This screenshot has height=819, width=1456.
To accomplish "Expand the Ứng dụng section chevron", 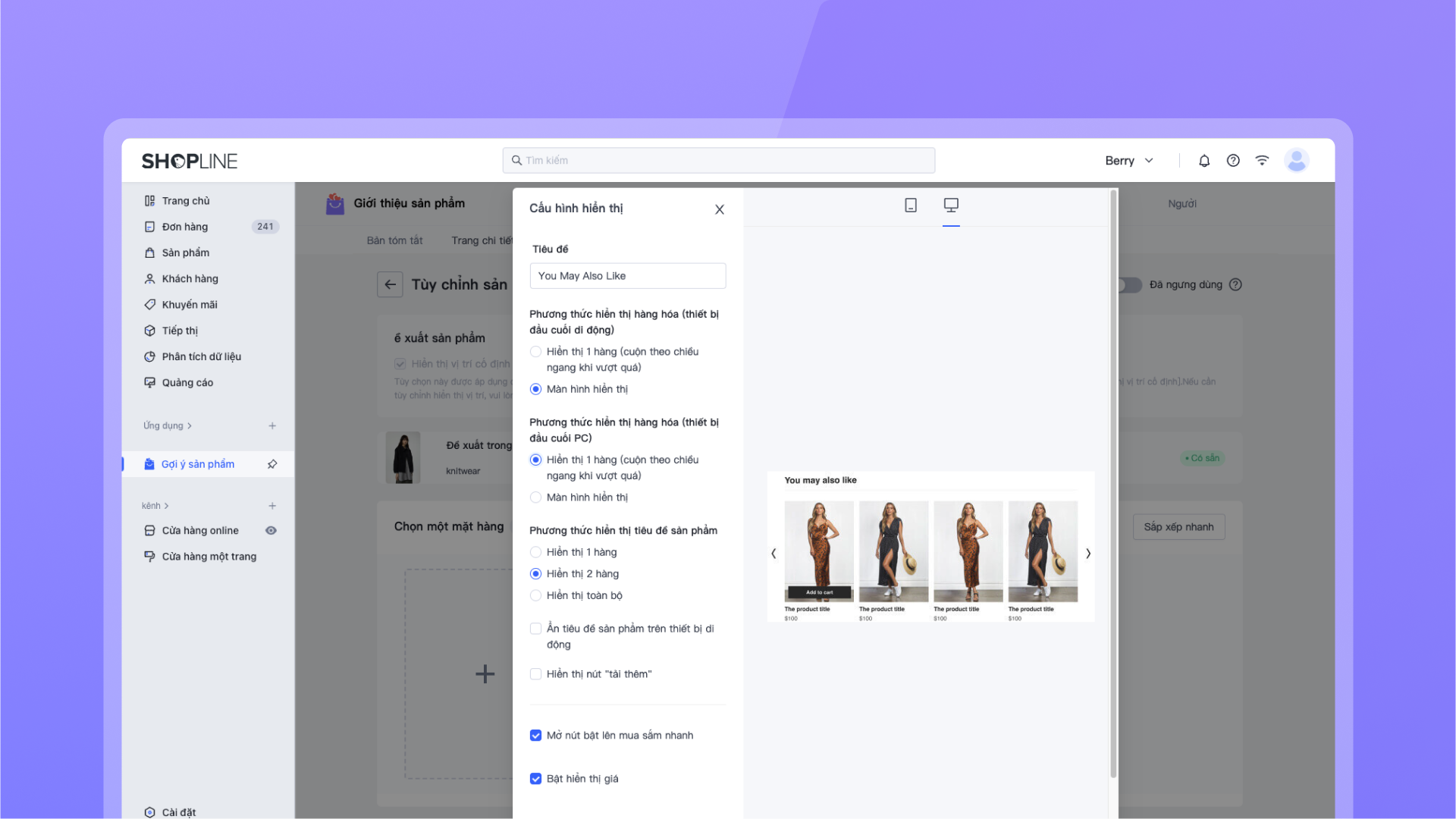I will (x=190, y=426).
